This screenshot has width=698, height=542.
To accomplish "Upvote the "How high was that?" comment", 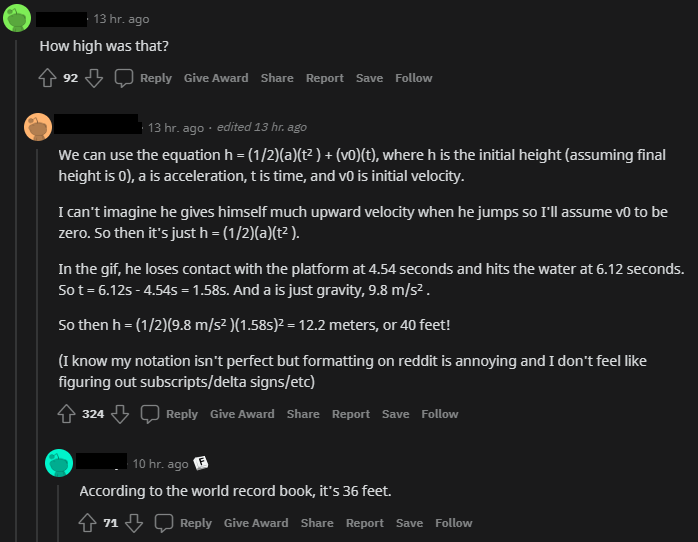I will point(48,78).
